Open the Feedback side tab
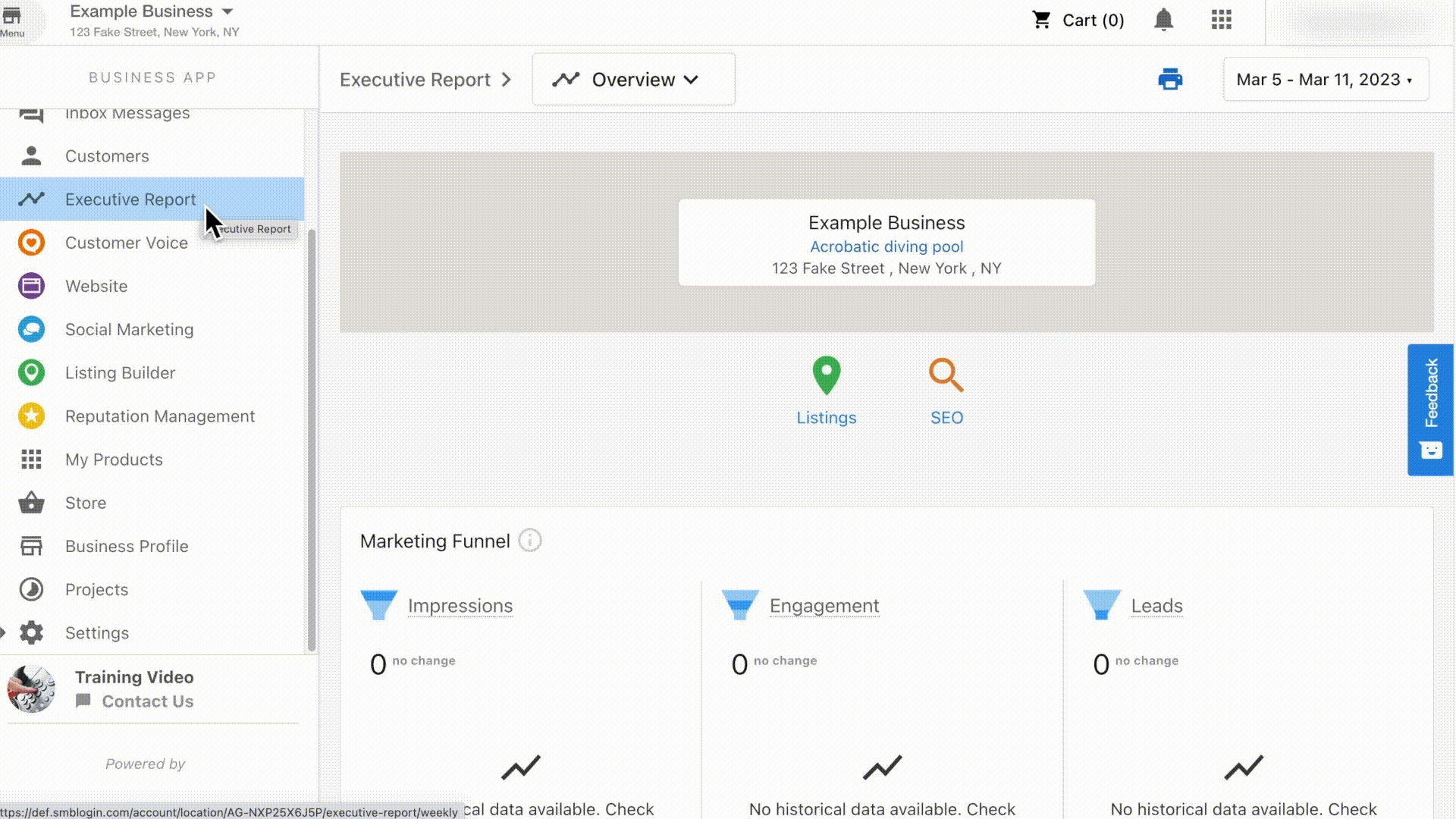1456x819 pixels. coord(1430,409)
